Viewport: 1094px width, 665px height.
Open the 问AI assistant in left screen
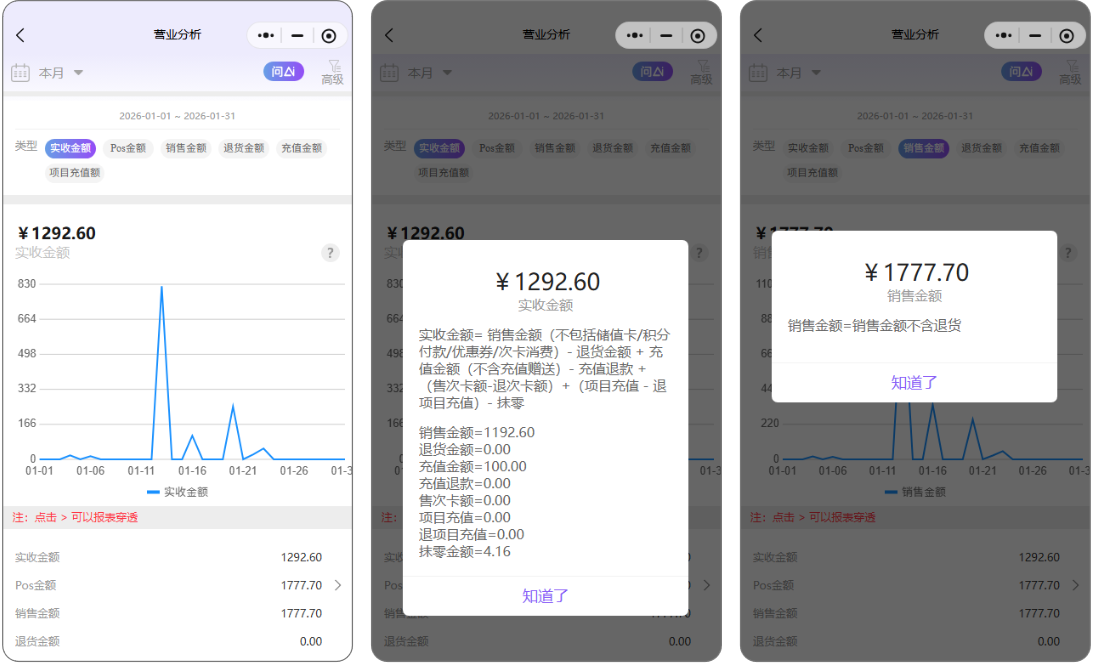tap(284, 71)
